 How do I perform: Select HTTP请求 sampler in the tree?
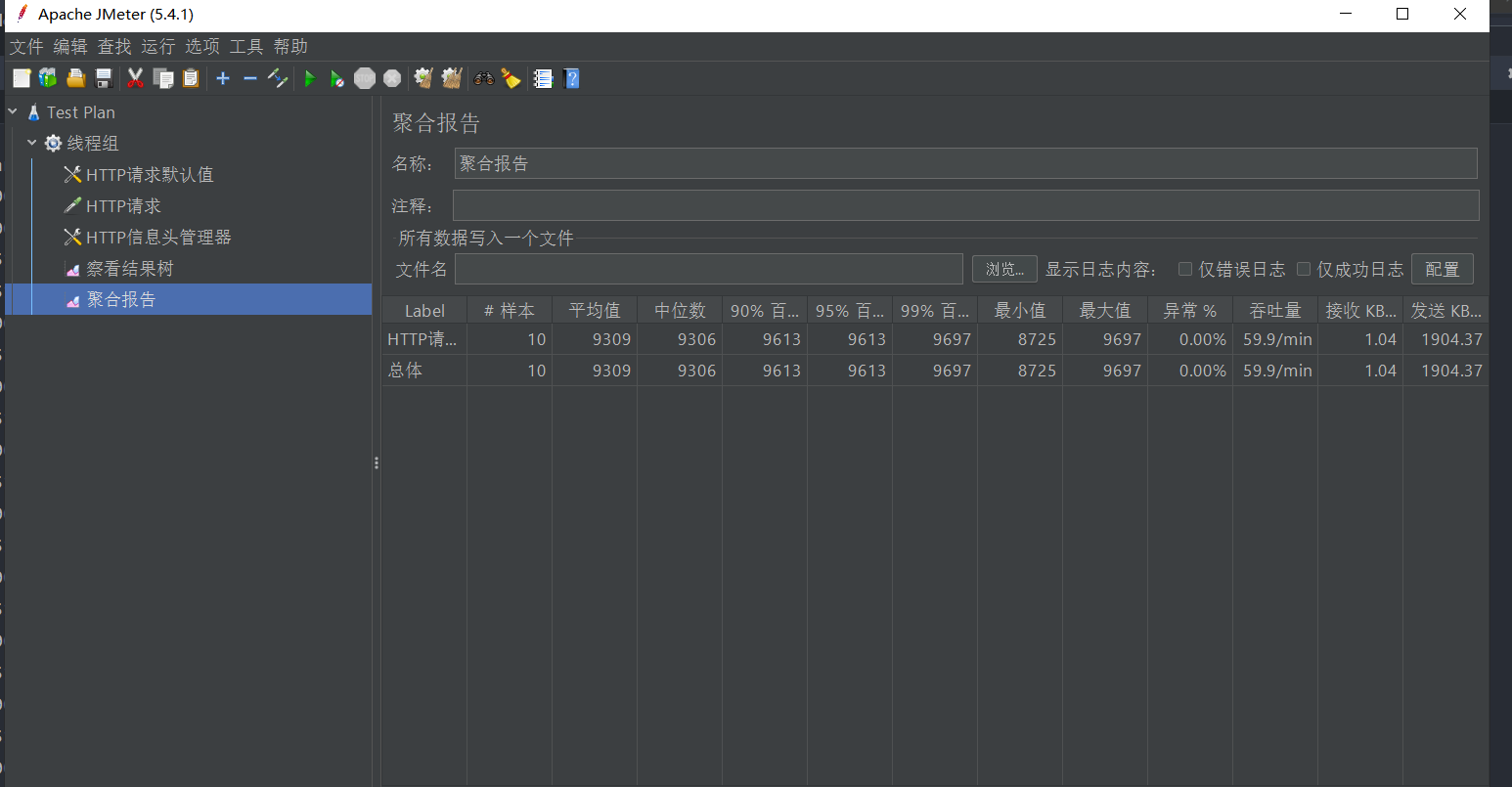123,205
